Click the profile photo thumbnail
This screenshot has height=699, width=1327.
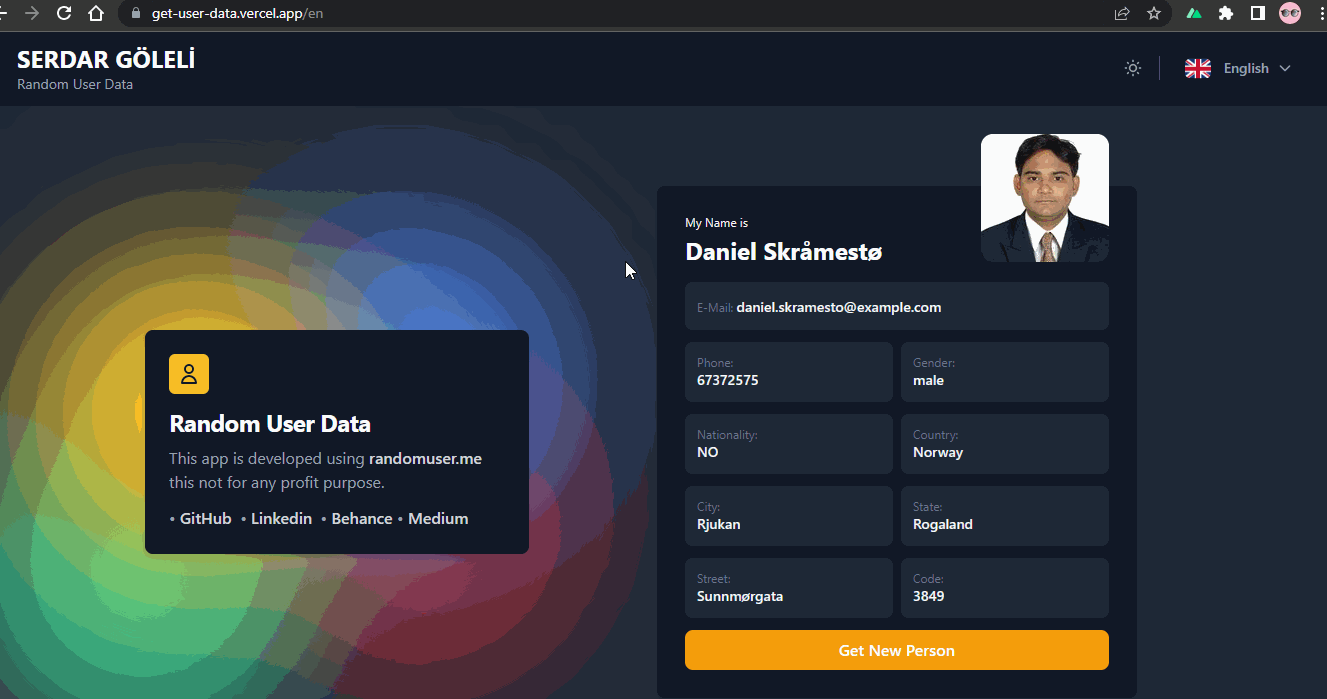[1045, 198]
